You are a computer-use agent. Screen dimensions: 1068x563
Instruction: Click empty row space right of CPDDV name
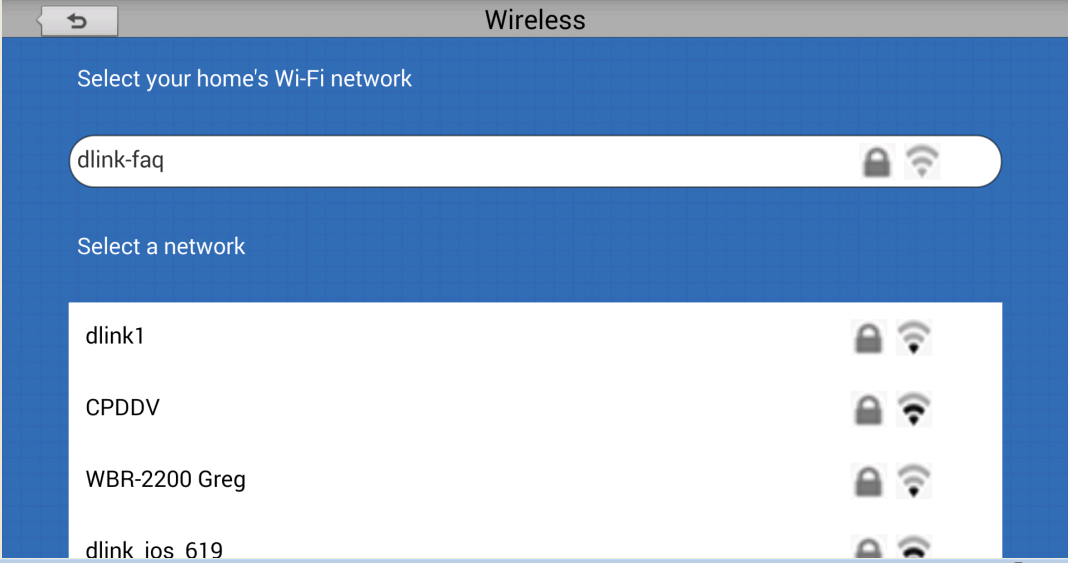click(500, 408)
